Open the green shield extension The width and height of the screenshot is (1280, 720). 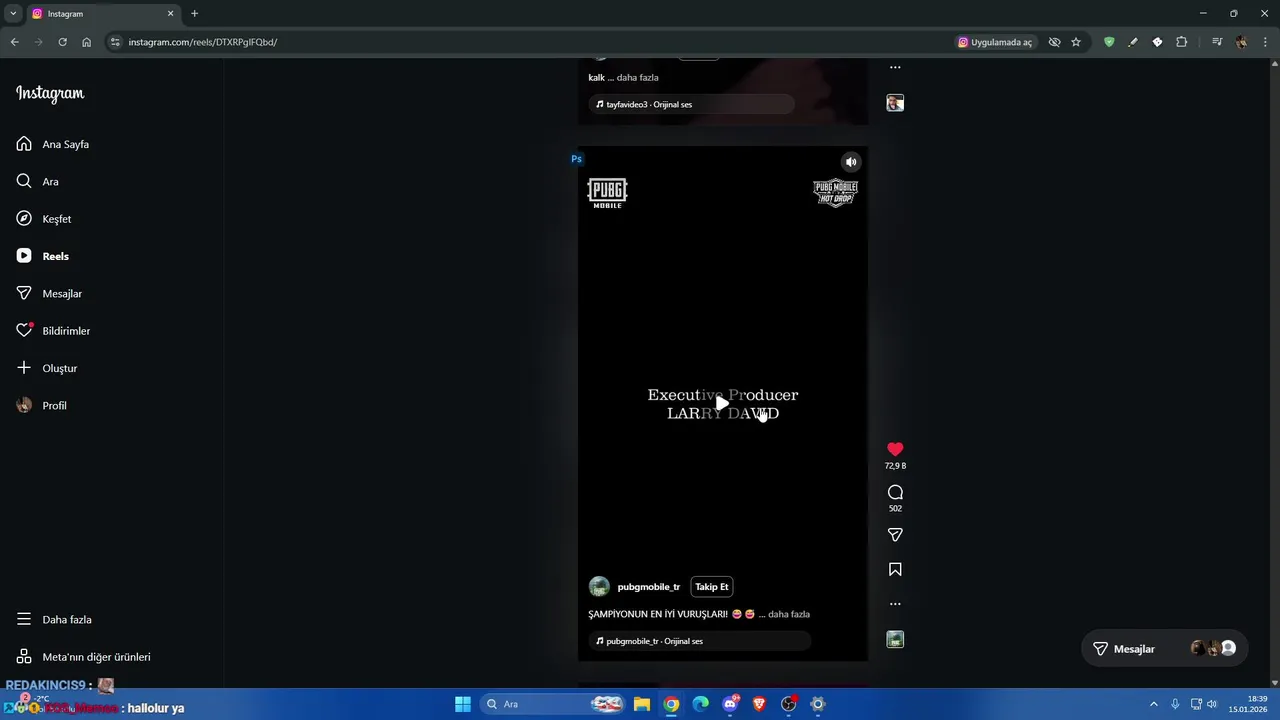tap(1109, 42)
